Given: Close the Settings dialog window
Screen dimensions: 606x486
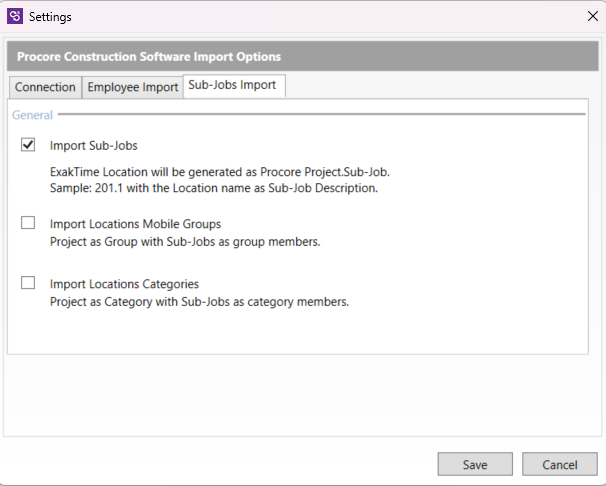Looking at the screenshot, I should pos(592,16).
